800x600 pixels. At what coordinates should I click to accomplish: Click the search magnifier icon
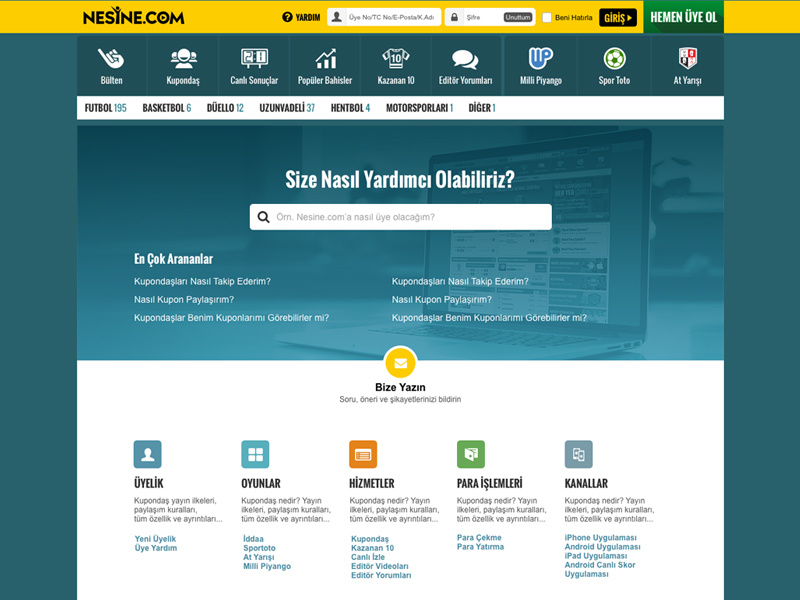263,217
